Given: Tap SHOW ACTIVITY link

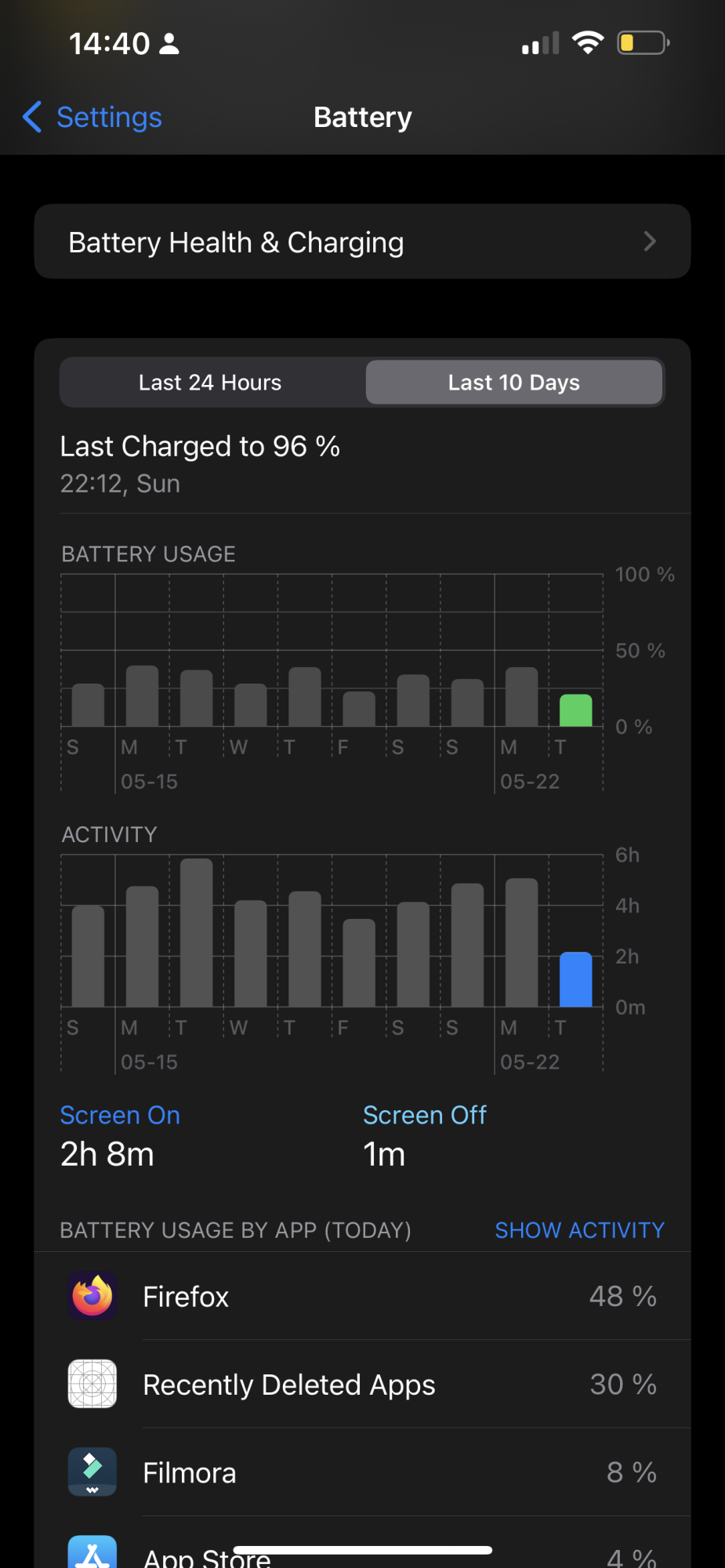Looking at the screenshot, I should tap(580, 1230).
